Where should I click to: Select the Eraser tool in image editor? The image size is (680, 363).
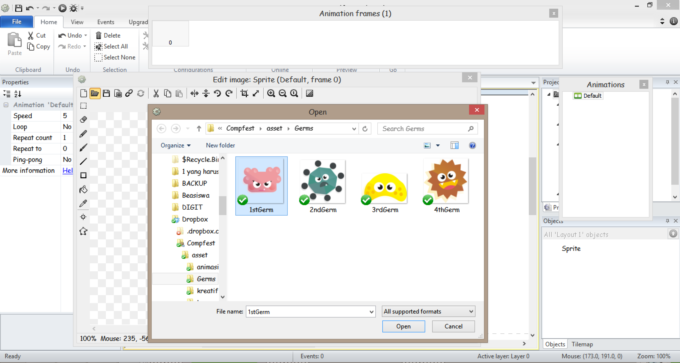point(84,120)
